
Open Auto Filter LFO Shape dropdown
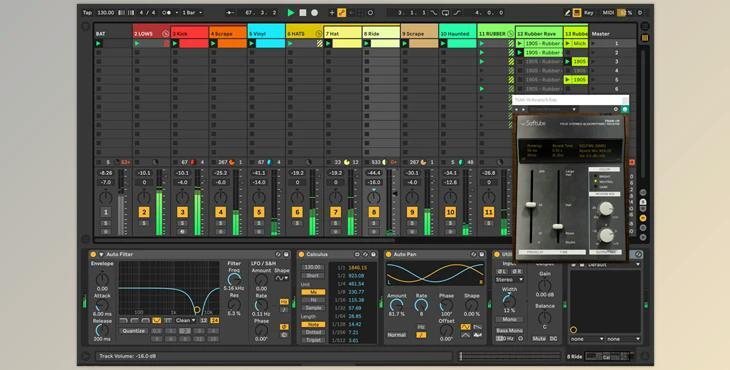pos(281,278)
